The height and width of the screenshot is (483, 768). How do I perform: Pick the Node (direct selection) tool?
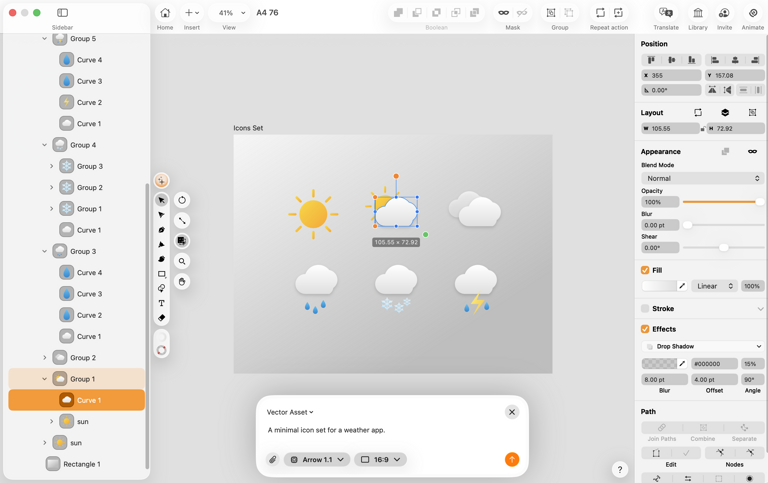pos(162,215)
